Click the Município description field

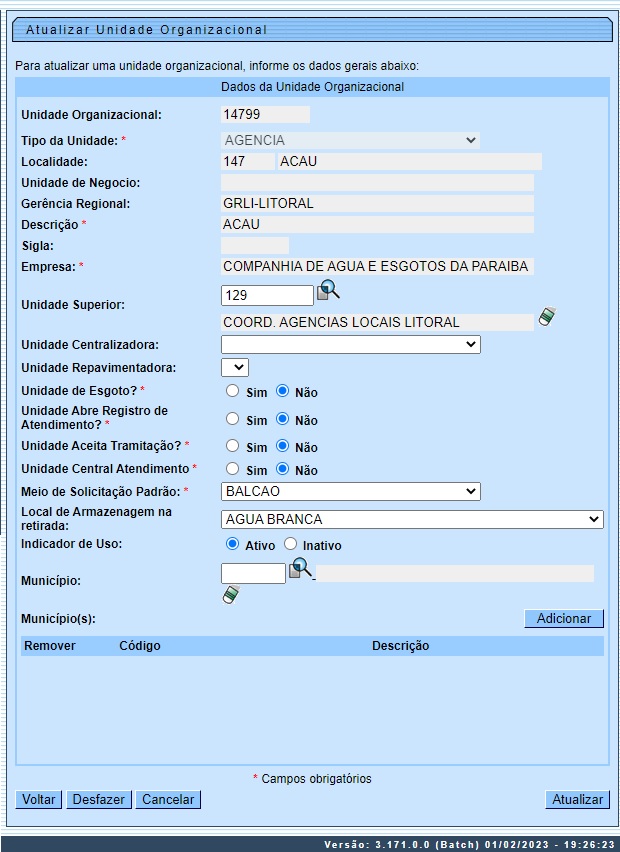(x=455, y=573)
